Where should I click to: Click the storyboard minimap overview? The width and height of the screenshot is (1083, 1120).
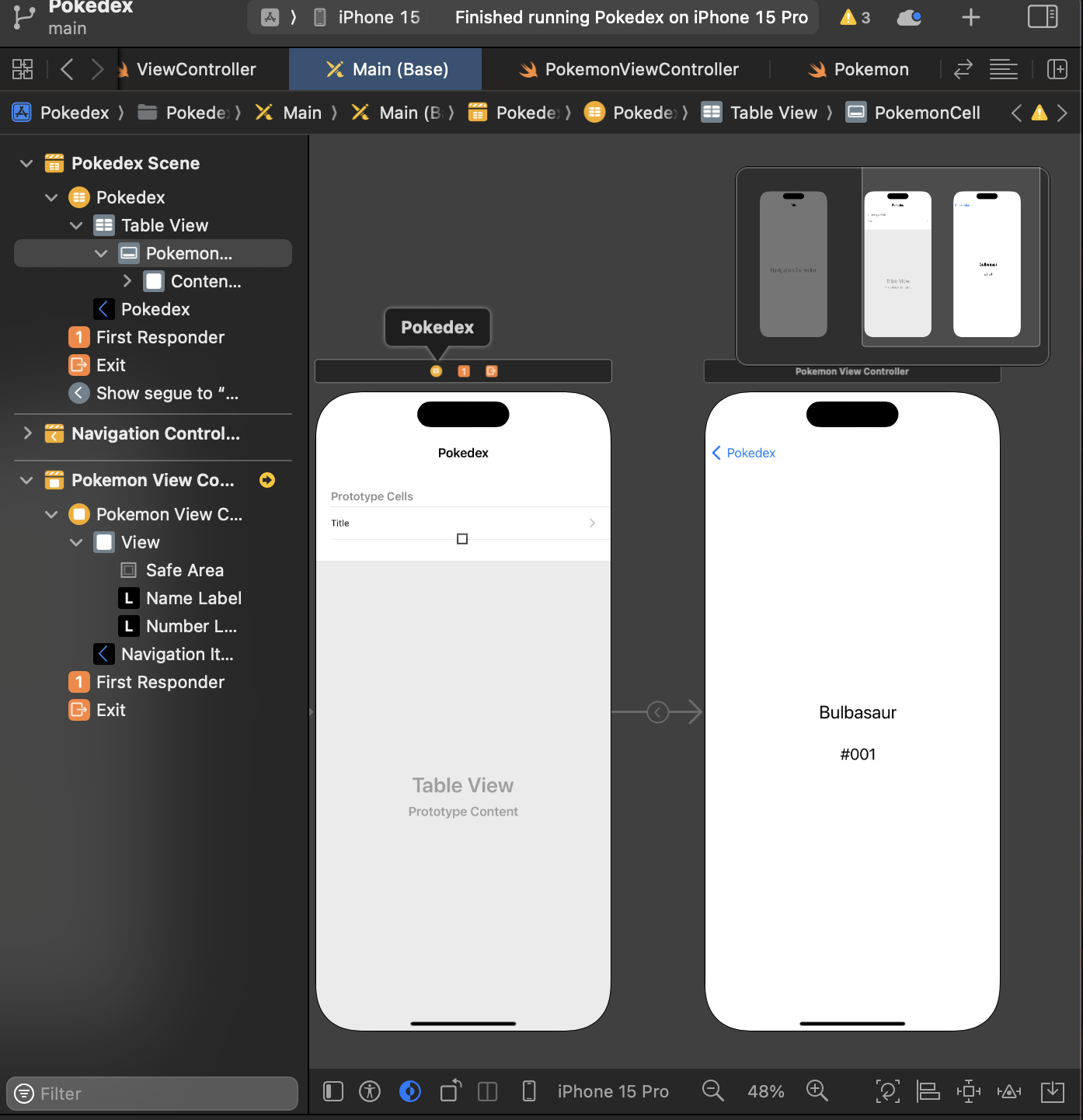pyautogui.click(x=892, y=266)
